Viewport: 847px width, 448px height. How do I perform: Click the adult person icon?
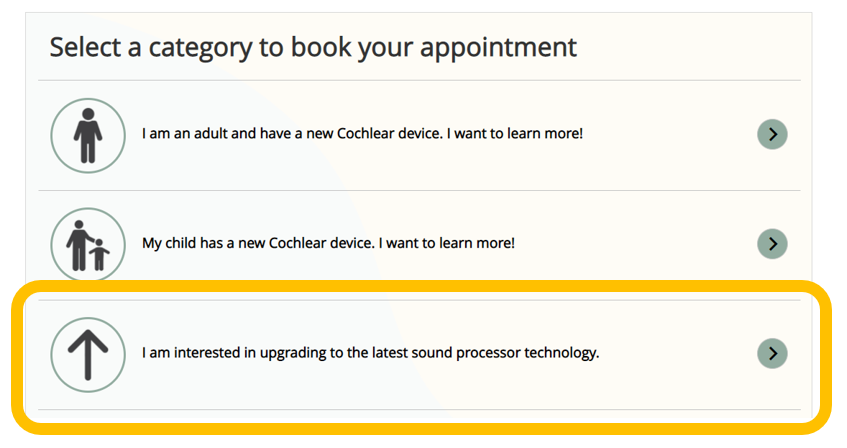click(88, 136)
